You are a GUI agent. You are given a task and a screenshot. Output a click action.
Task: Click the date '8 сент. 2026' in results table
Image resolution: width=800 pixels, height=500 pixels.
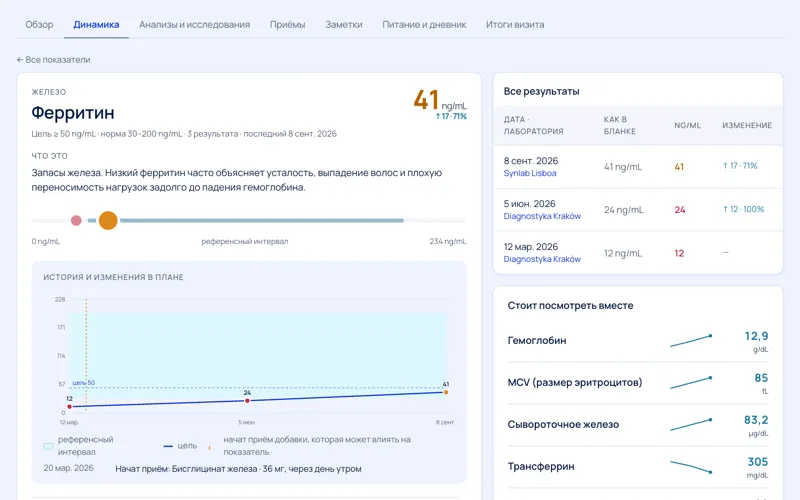pos(531,161)
